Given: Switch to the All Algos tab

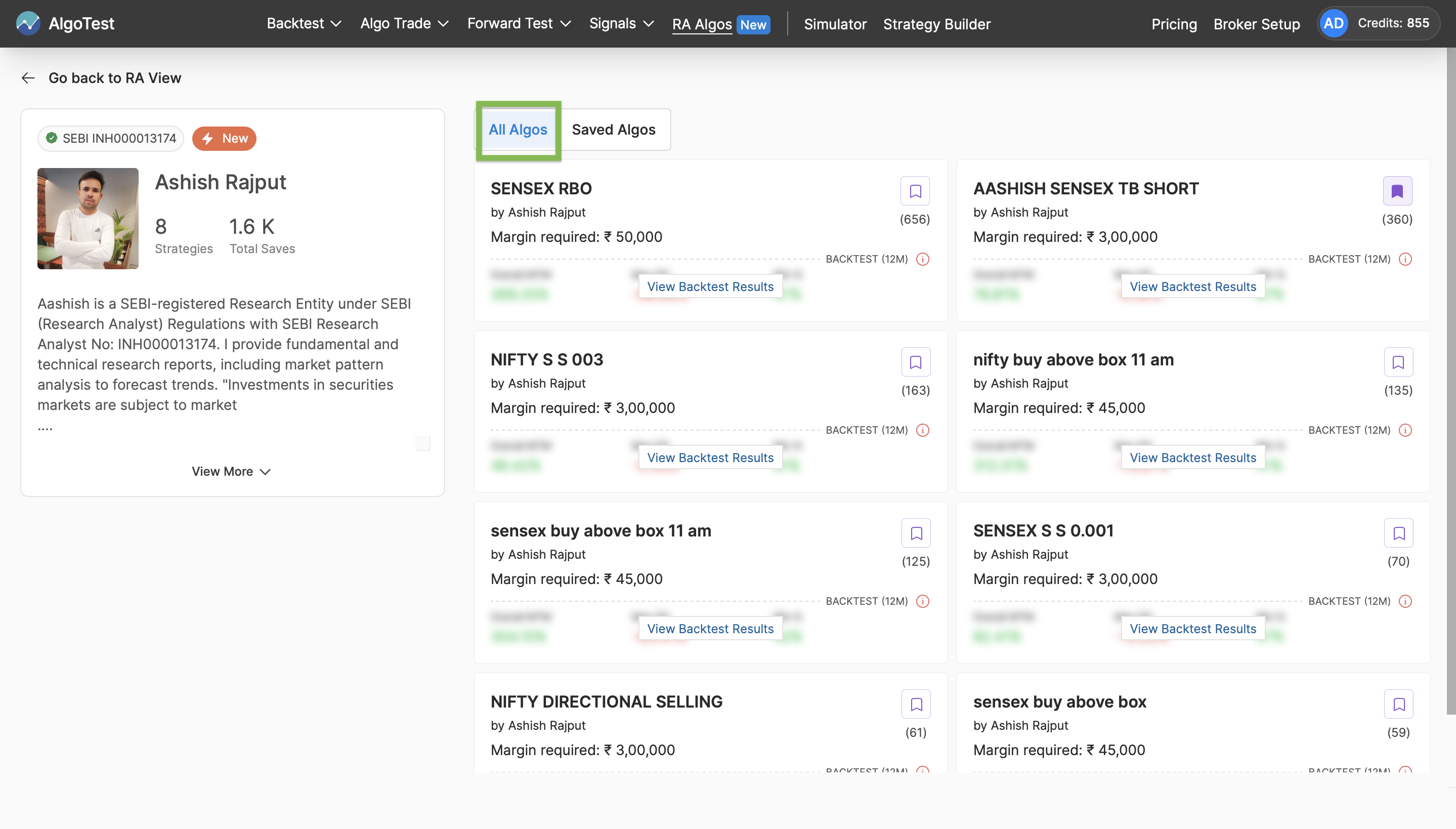Looking at the screenshot, I should tap(518, 130).
